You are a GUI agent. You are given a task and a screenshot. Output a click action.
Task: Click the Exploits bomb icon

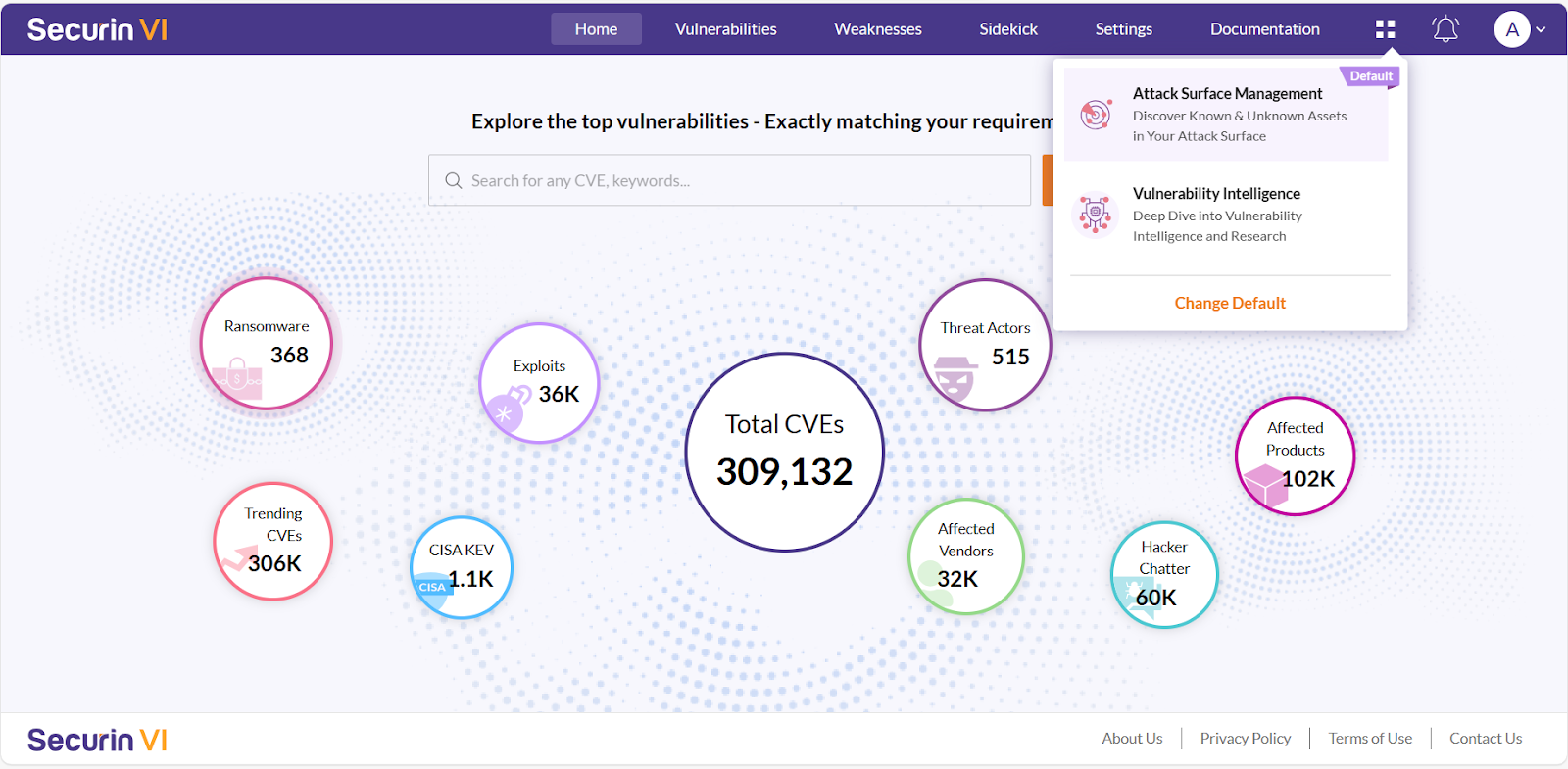point(509,408)
